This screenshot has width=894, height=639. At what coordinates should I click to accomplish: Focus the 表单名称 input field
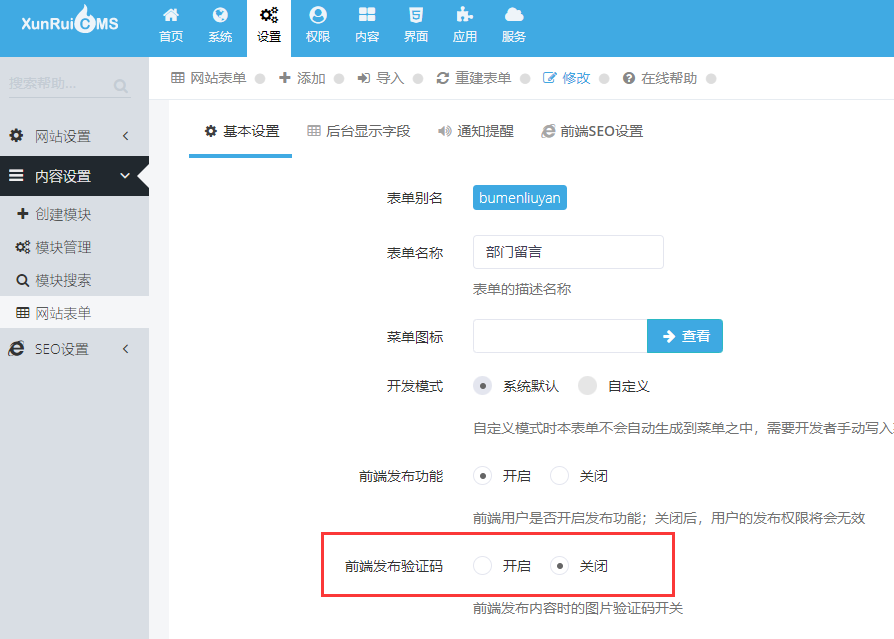(x=568, y=252)
